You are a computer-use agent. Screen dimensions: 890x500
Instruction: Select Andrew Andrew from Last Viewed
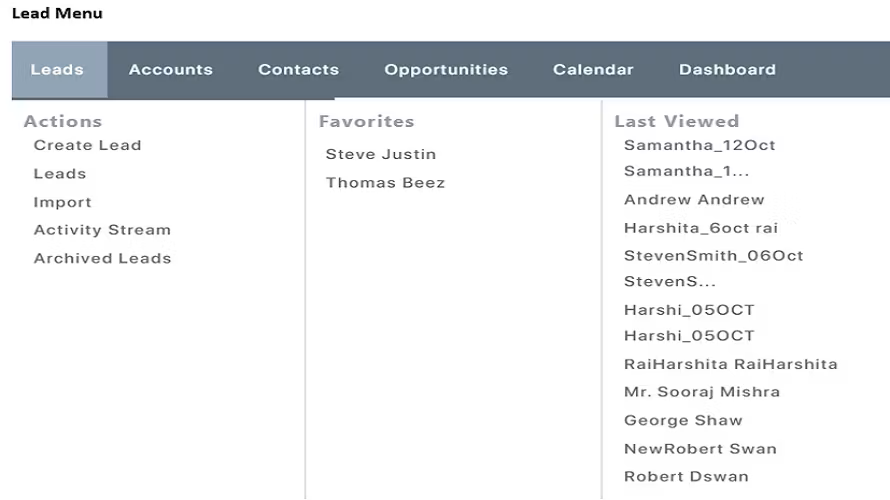(694, 200)
